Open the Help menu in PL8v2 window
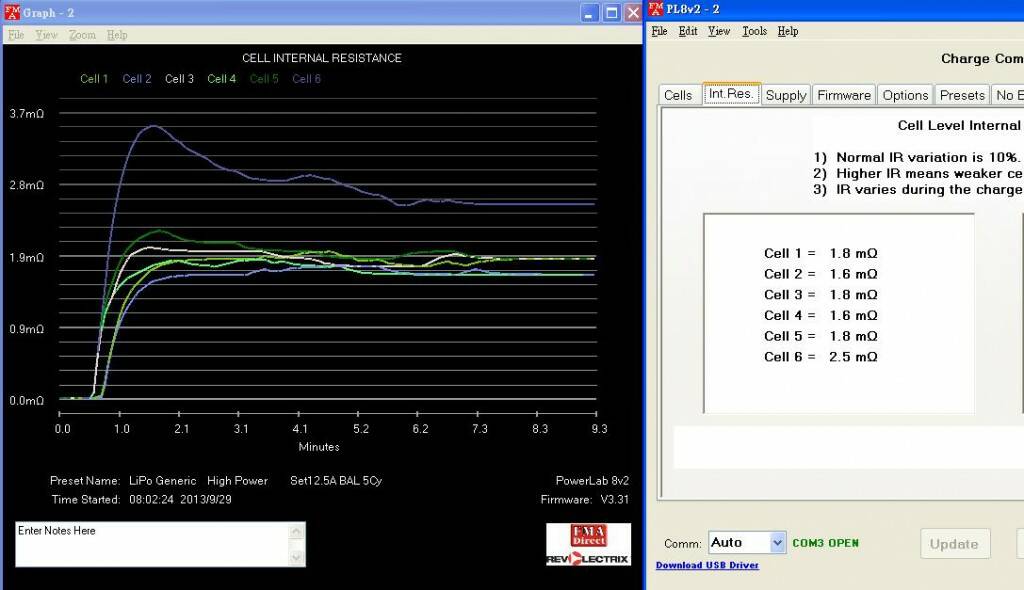1024x590 pixels. coord(788,31)
